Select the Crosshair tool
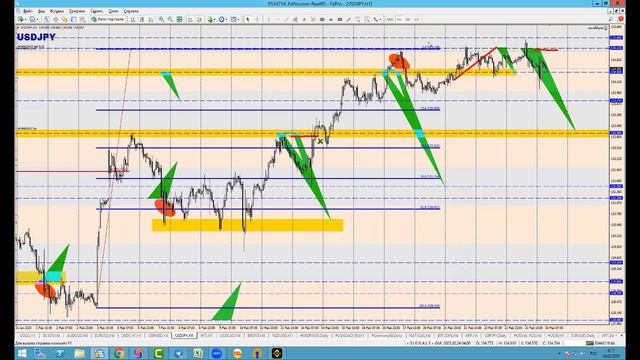The width and height of the screenshot is (640, 360). click(x=257, y=19)
